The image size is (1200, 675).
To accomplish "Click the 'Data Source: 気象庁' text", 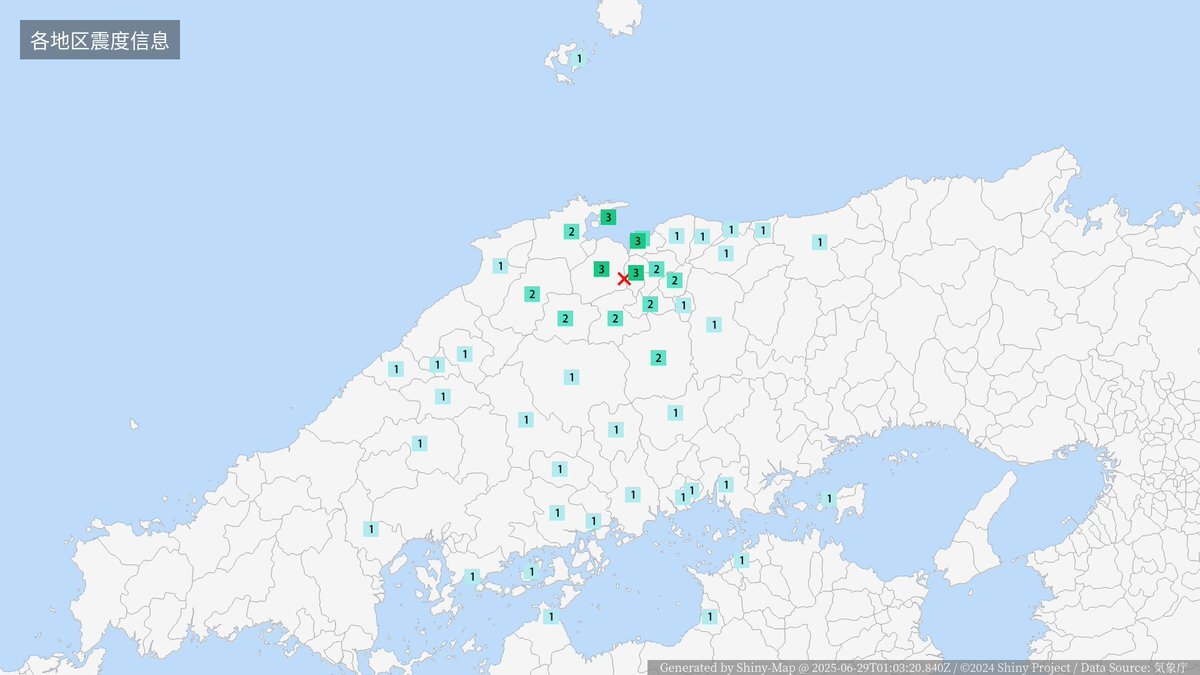I will 1135,667.
